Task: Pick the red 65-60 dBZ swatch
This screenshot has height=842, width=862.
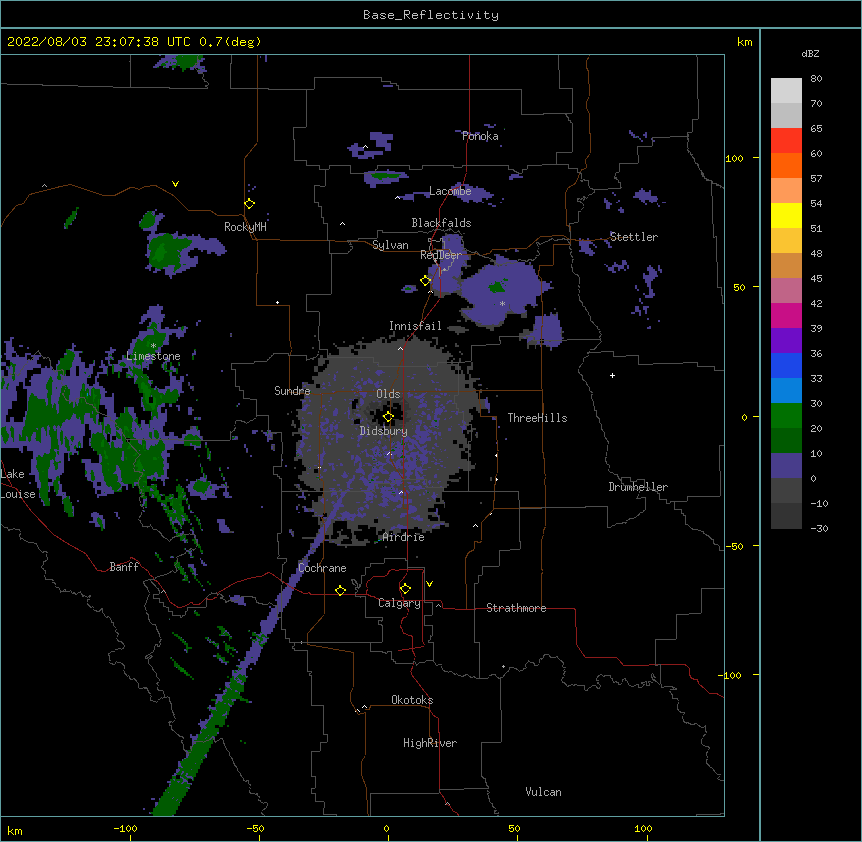Action: click(x=786, y=141)
